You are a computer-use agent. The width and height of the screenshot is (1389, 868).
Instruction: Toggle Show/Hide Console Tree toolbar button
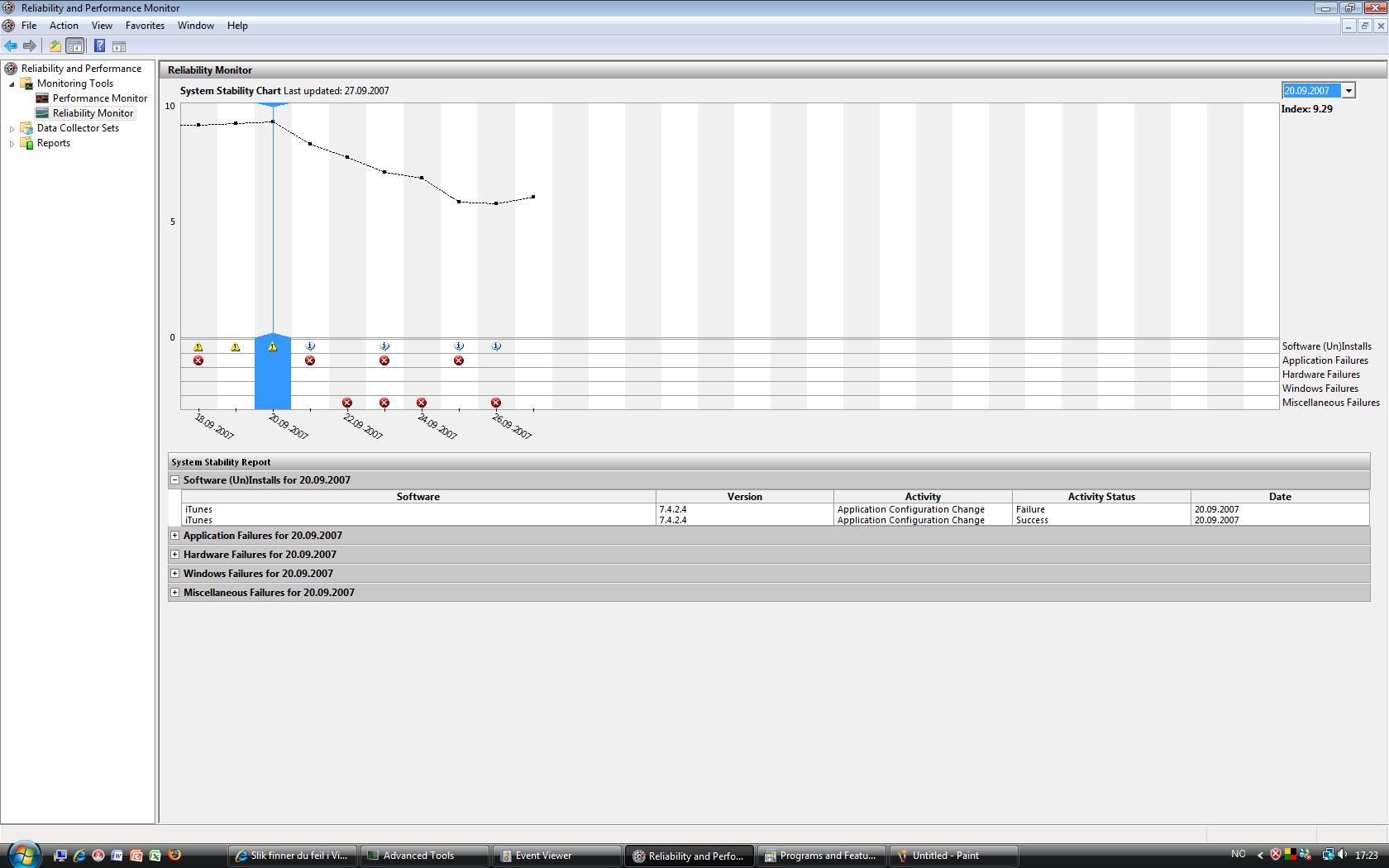point(74,46)
